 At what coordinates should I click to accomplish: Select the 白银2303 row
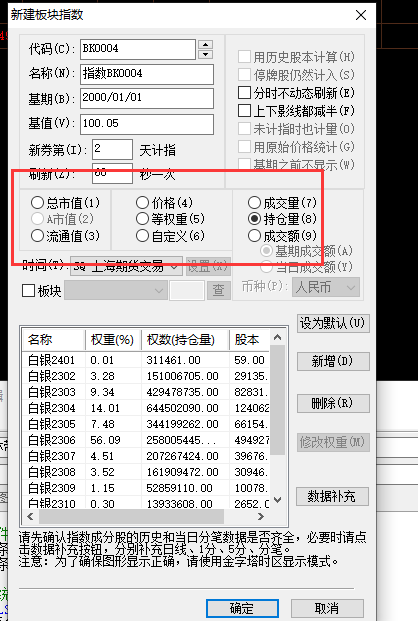146,392
